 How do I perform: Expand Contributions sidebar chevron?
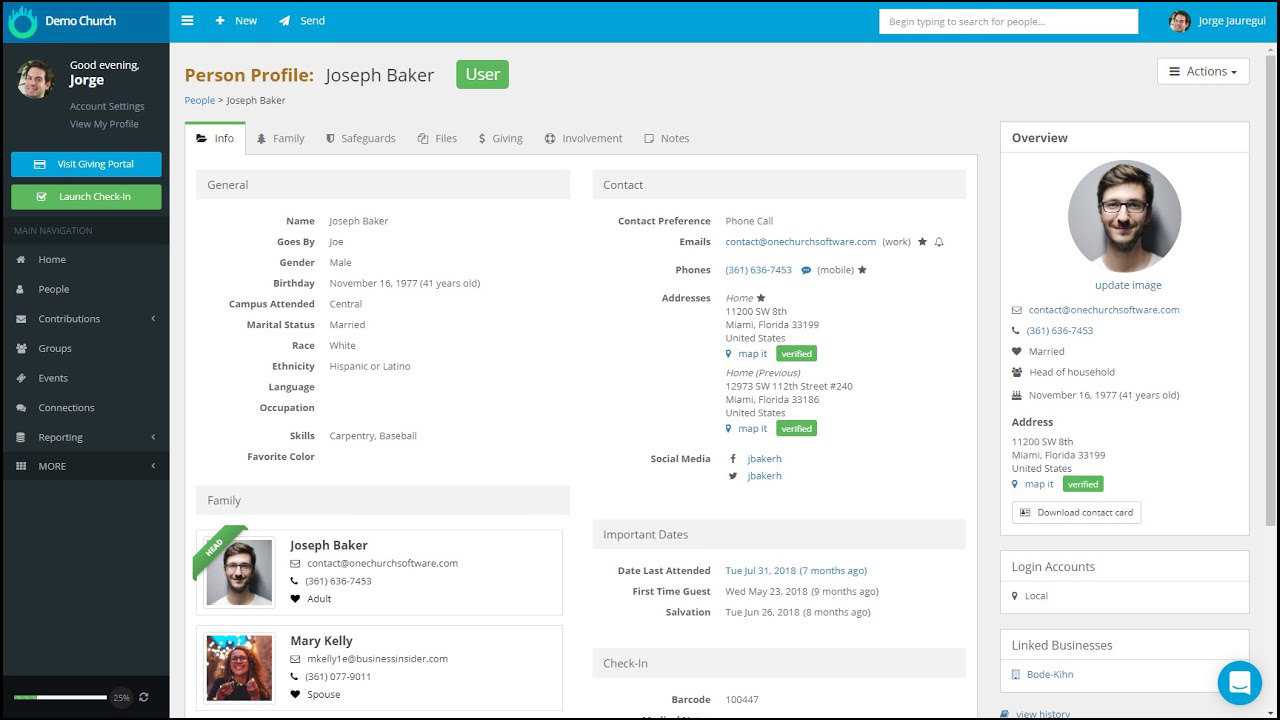click(153, 319)
